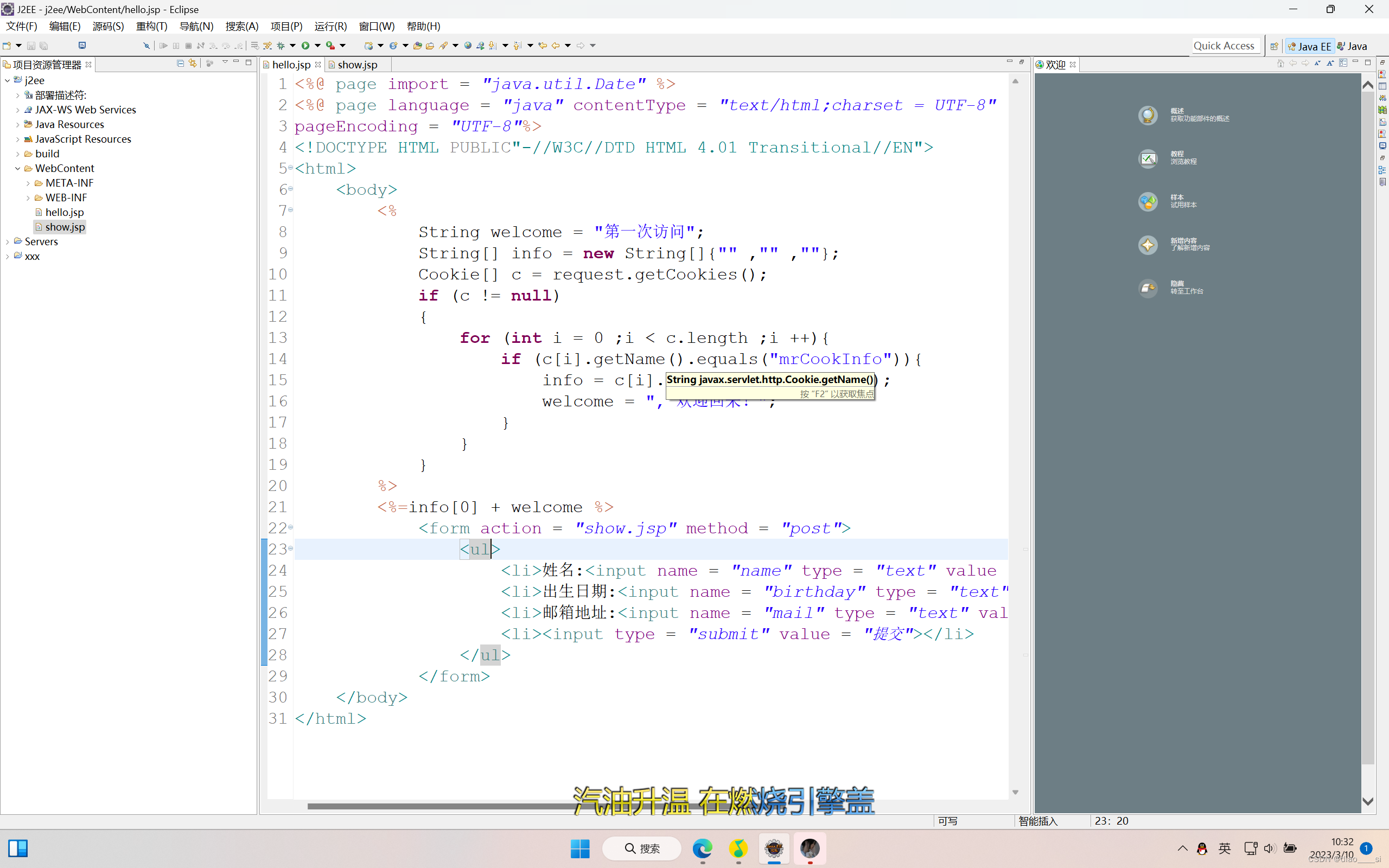1389x868 pixels.
Task: Click the New wizard icon
Action: (x=7, y=46)
